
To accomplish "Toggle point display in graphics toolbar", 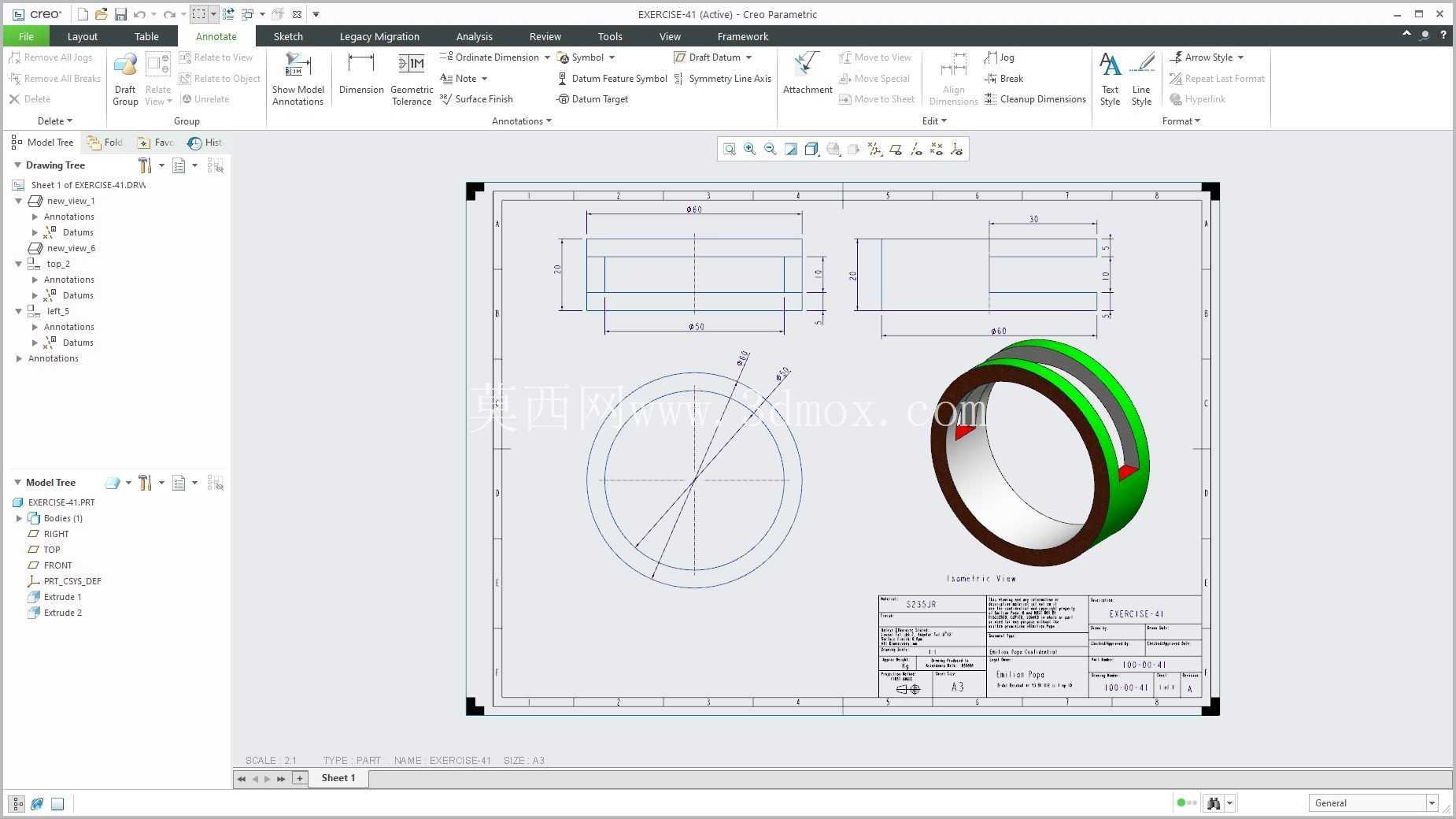I will click(x=937, y=149).
